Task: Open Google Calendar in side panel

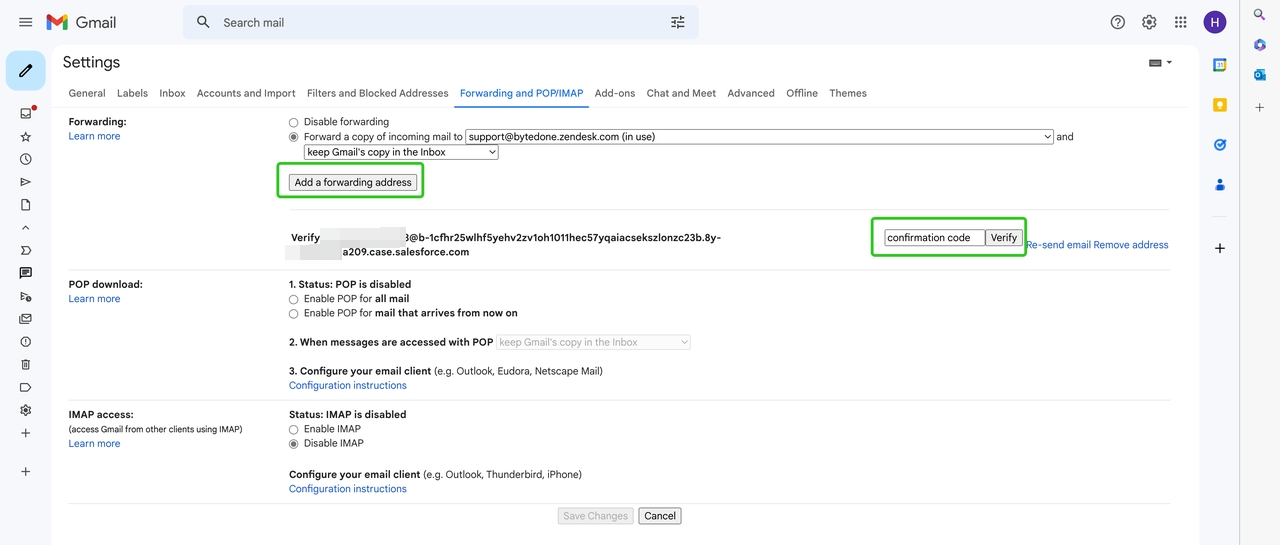Action: [1220, 65]
